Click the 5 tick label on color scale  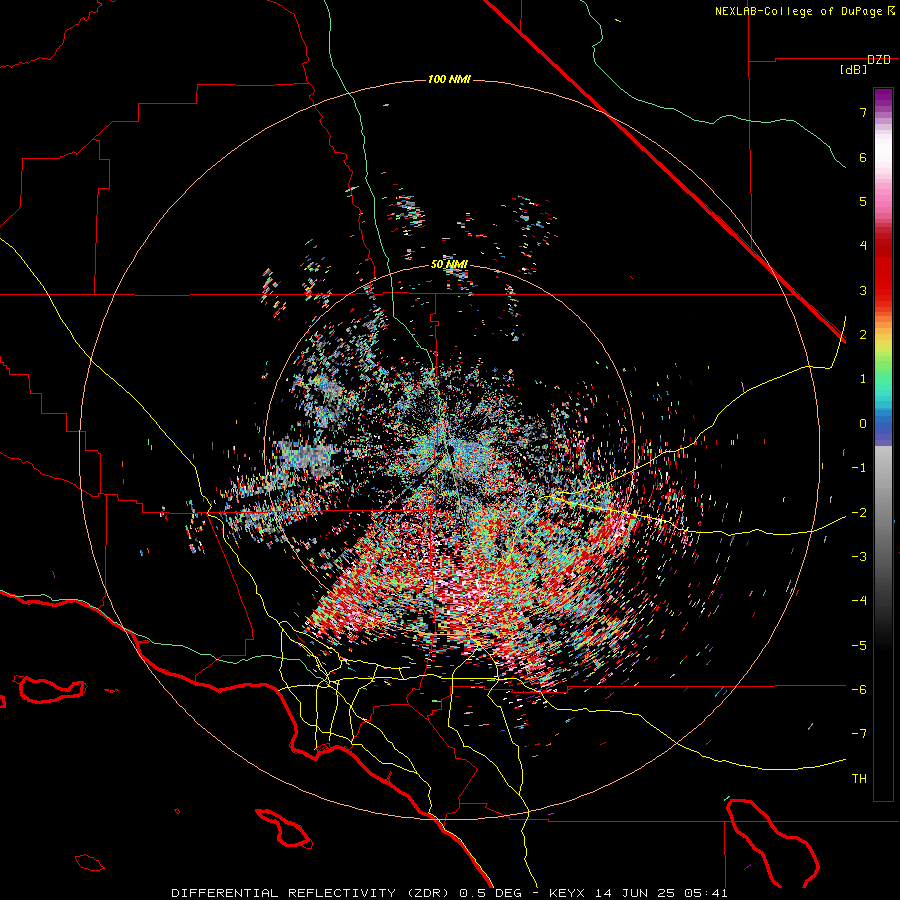(863, 201)
